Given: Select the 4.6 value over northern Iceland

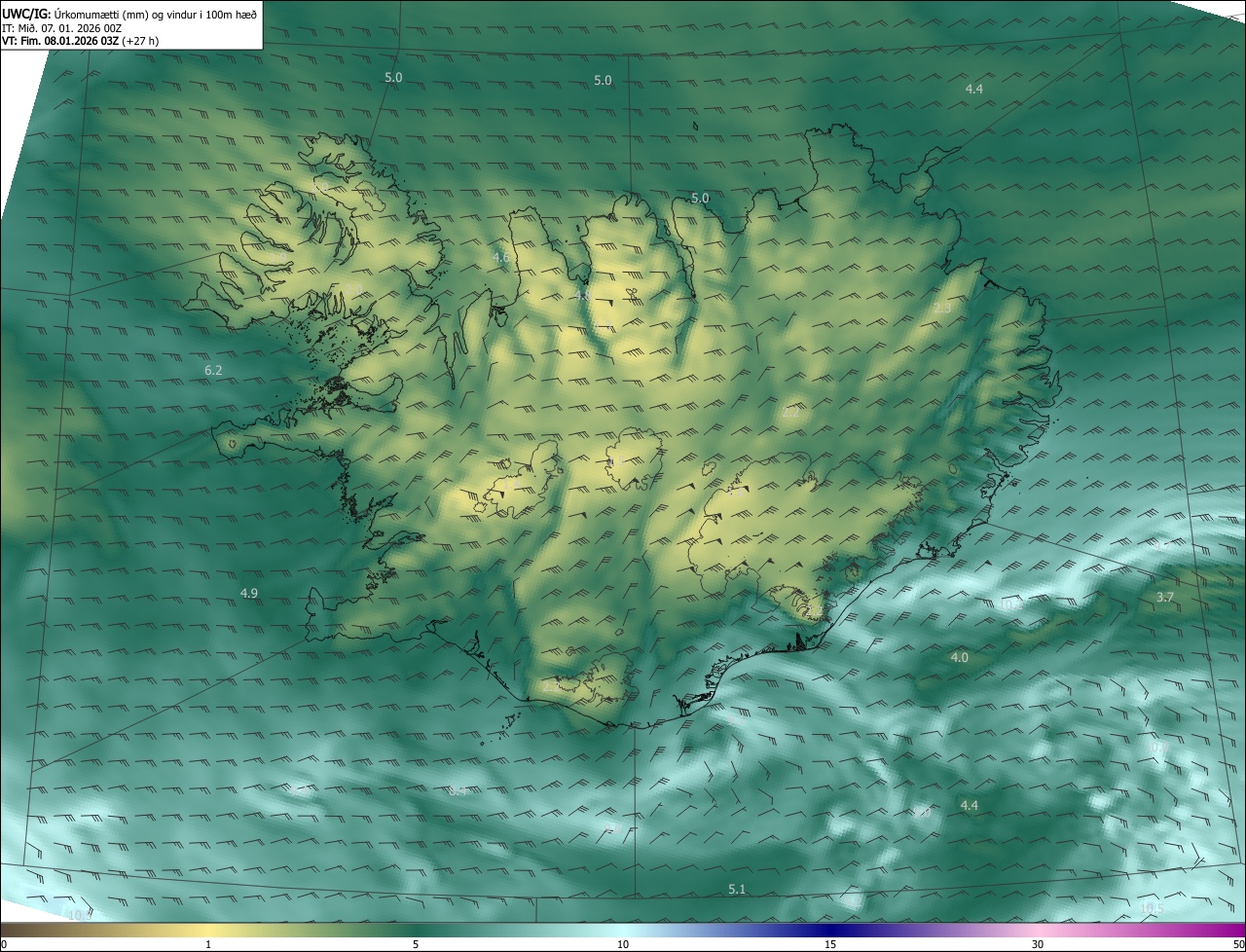Looking at the screenshot, I should (501, 257).
